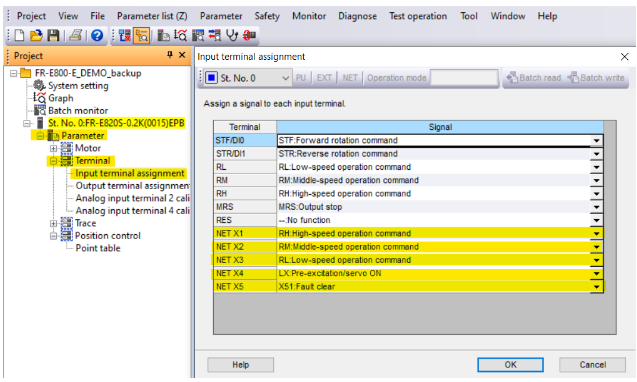This screenshot has width=637, height=382.
Task: Click the Position control group icon
Action: [x=66, y=235]
